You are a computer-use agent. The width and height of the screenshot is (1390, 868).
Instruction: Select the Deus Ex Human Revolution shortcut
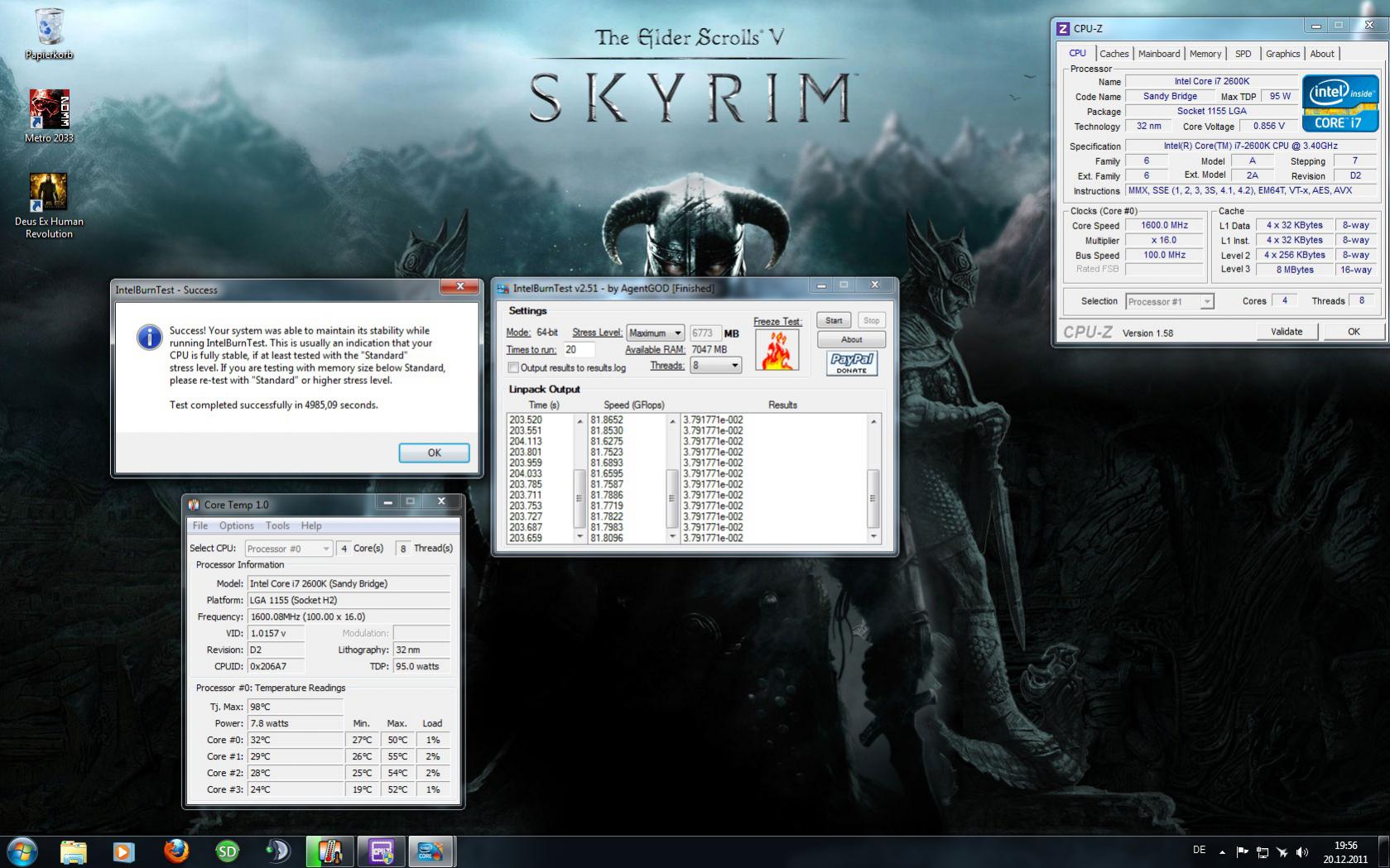(49, 205)
